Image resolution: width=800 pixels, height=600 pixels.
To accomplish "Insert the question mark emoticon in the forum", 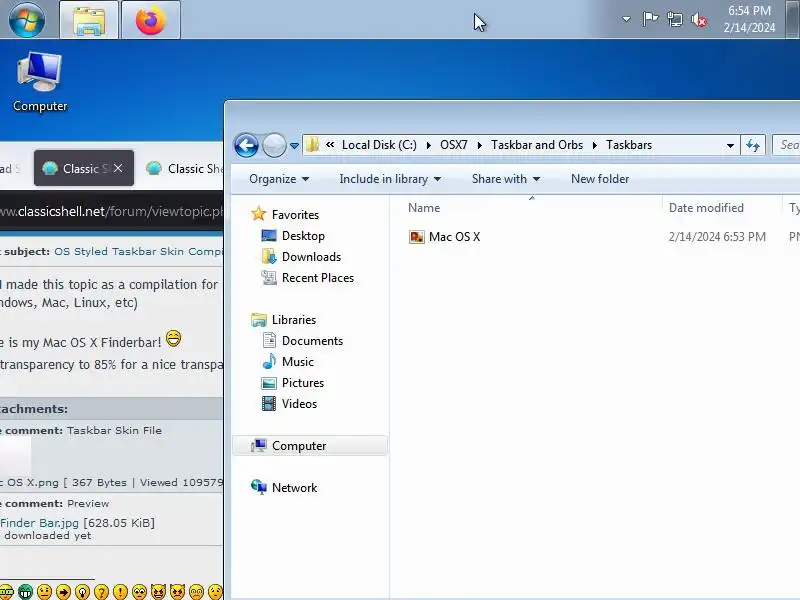I will 102,592.
